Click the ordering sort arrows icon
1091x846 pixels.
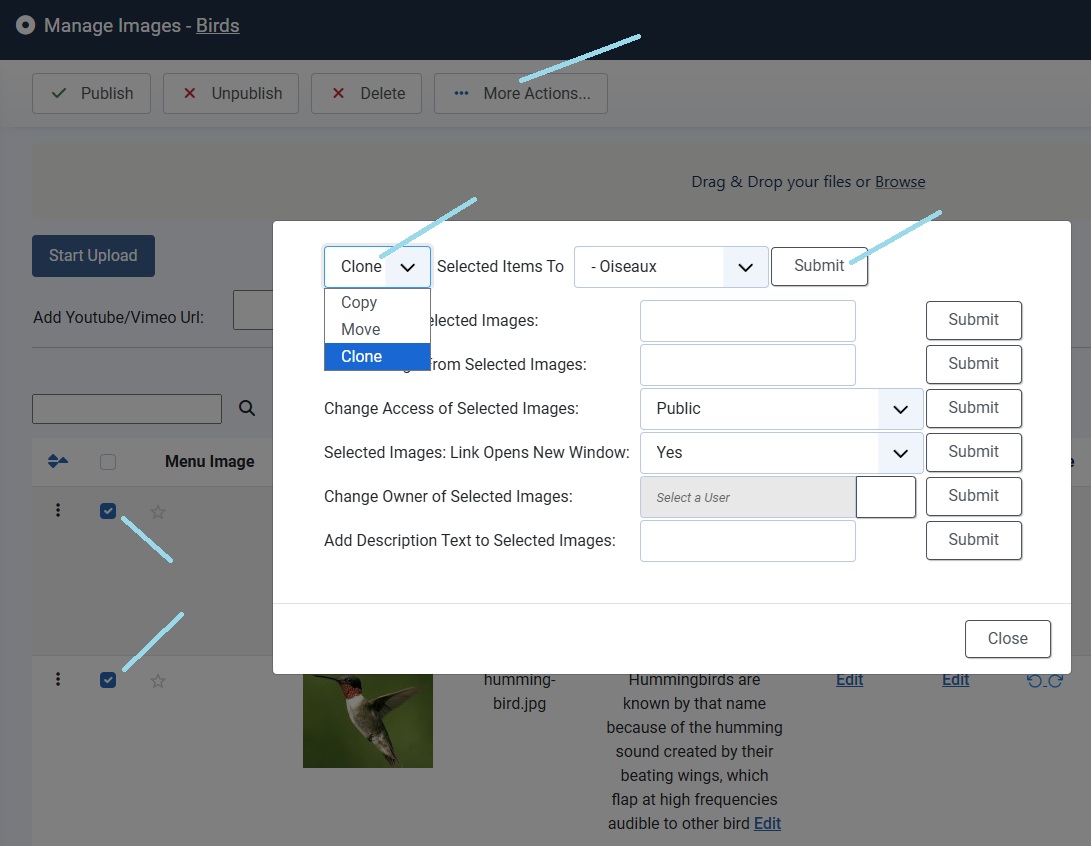[58, 462]
